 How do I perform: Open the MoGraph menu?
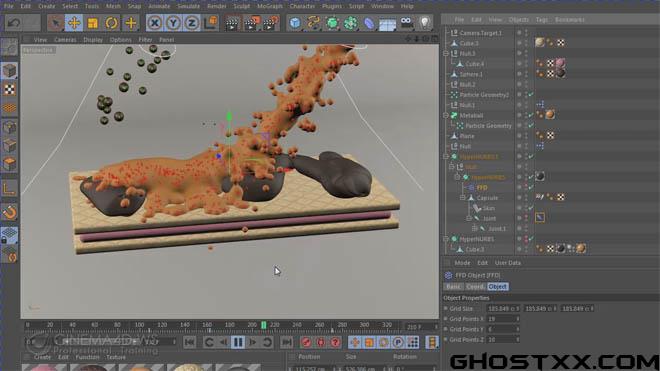270,6
